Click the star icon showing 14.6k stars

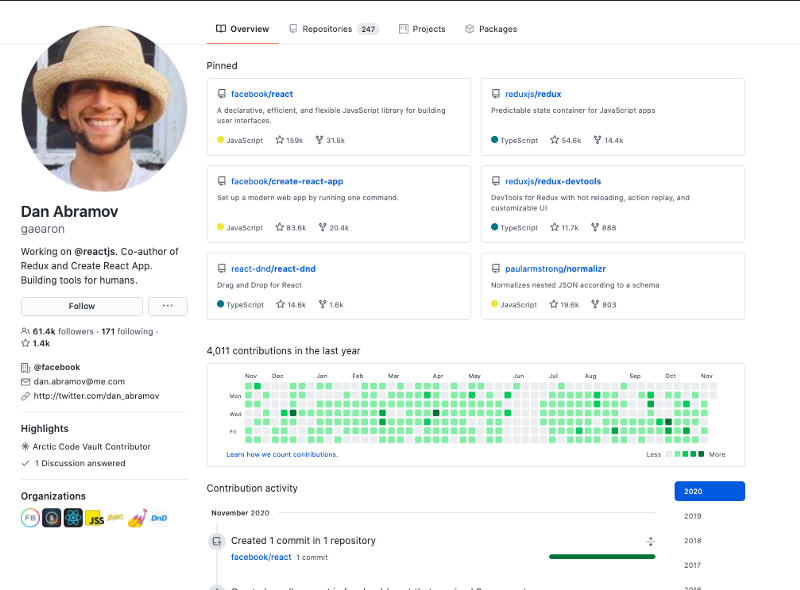coord(281,304)
